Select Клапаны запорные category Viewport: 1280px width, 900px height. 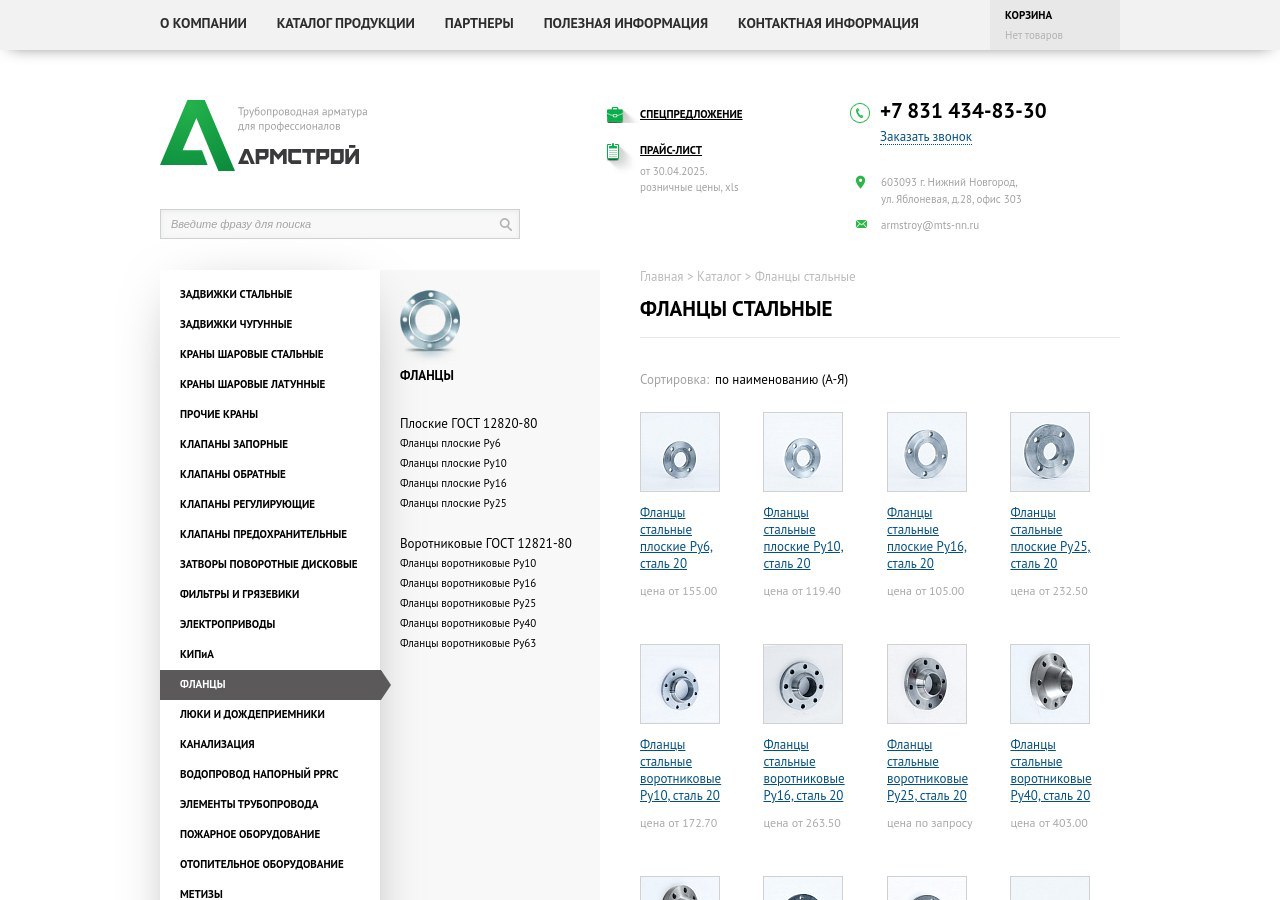pos(270,444)
